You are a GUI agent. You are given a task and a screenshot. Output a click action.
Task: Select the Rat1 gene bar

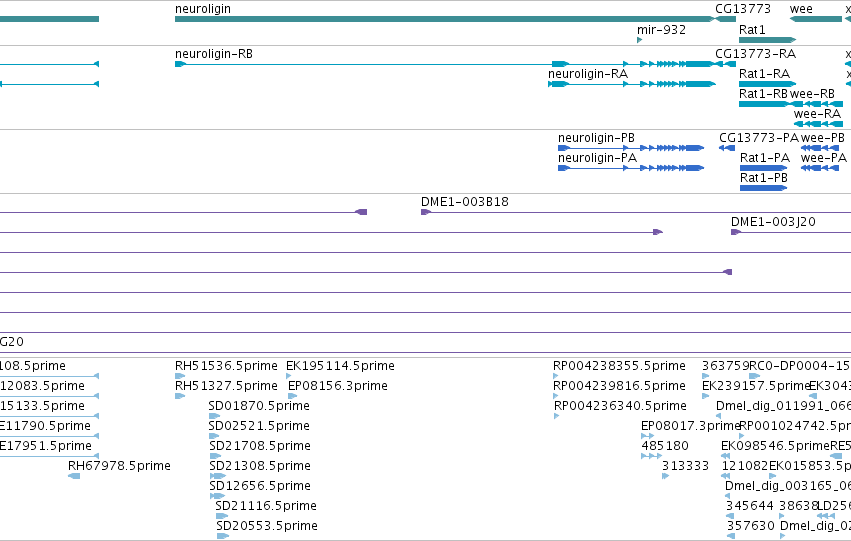click(x=767, y=40)
